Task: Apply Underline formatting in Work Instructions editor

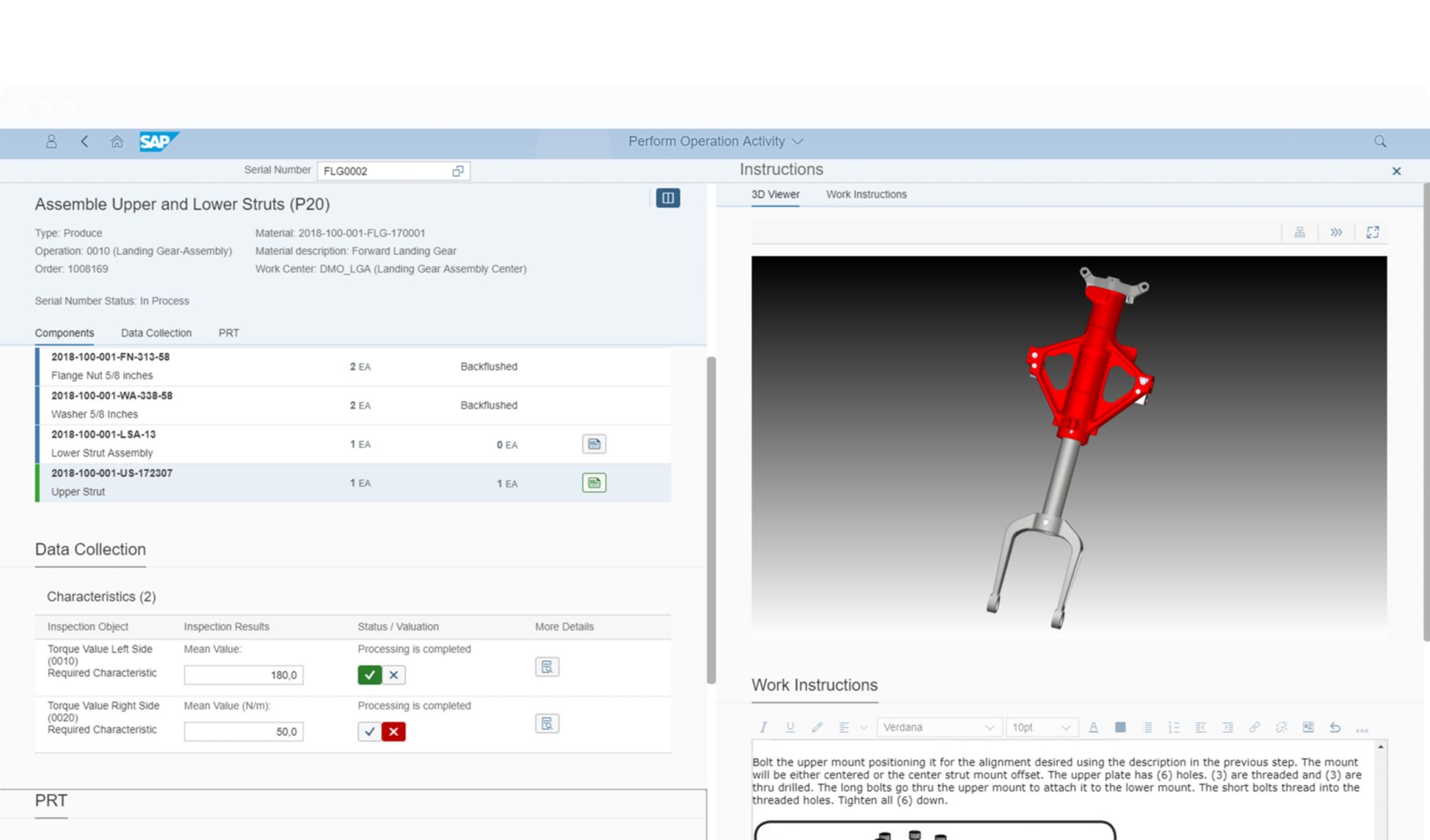Action: coord(791,727)
